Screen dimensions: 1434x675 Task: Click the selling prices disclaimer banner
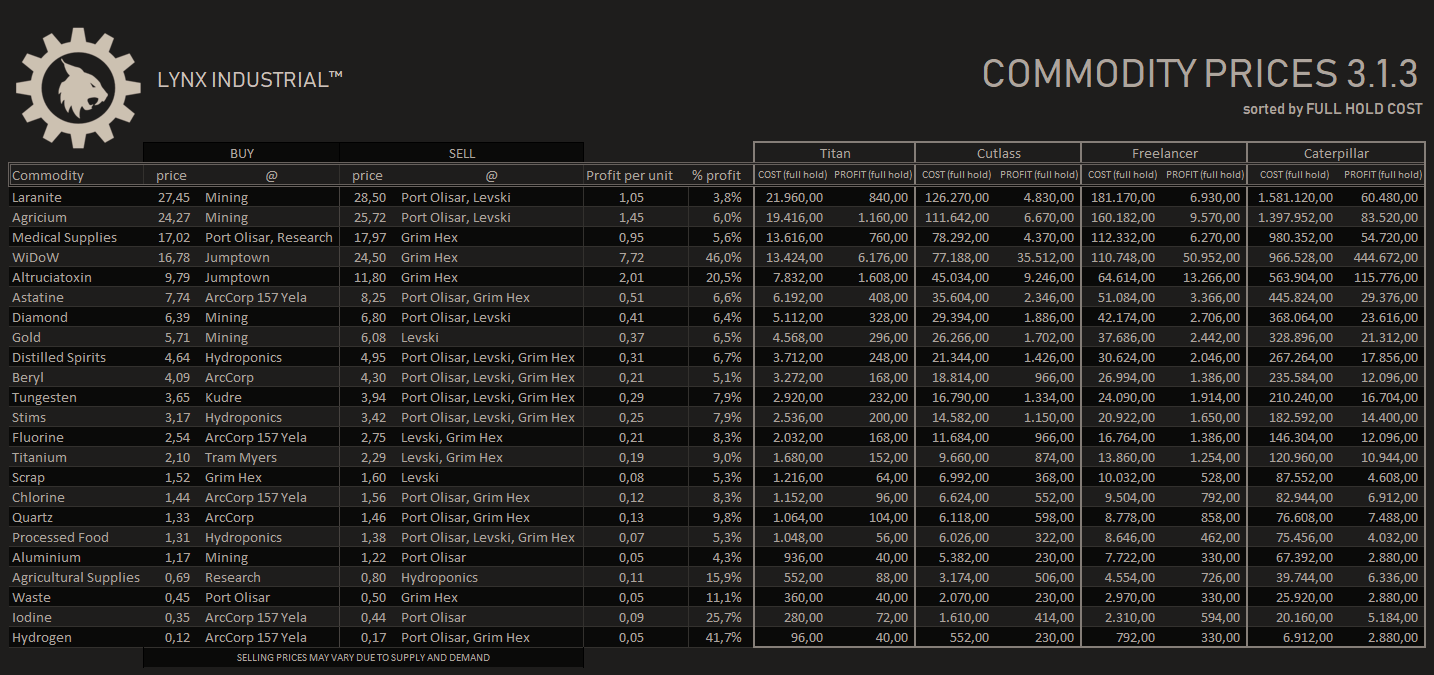pyautogui.click(x=364, y=657)
